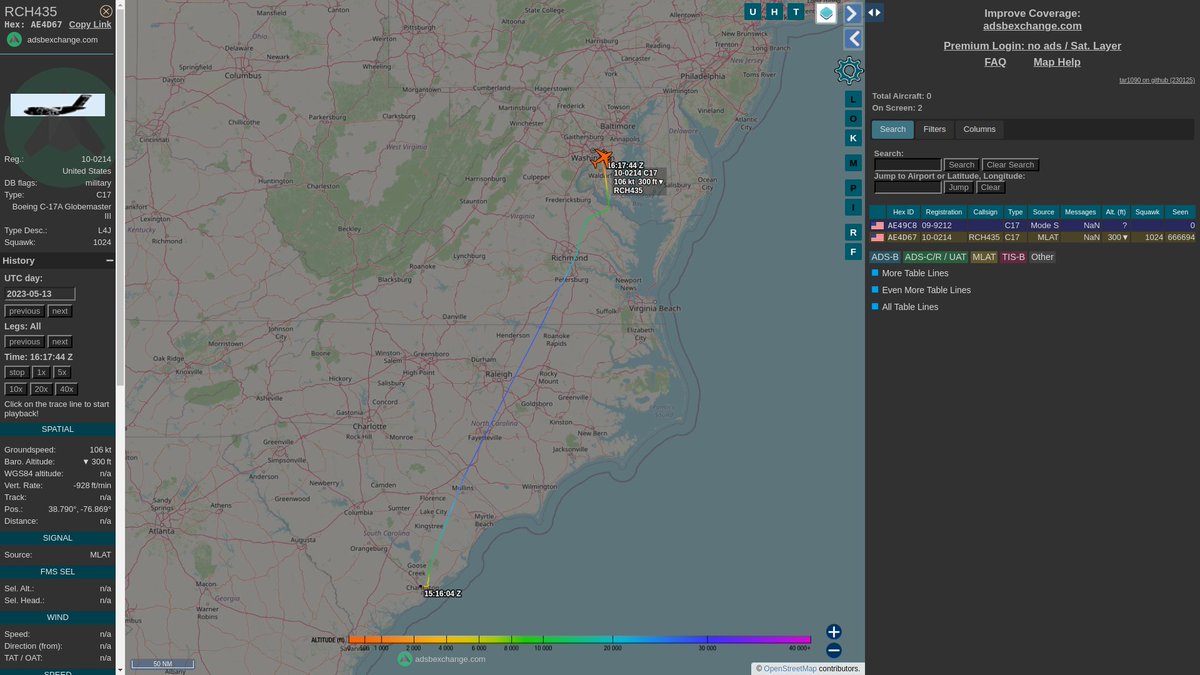The width and height of the screenshot is (1200, 675).
Task: Toggle the R map button
Action: click(853, 232)
